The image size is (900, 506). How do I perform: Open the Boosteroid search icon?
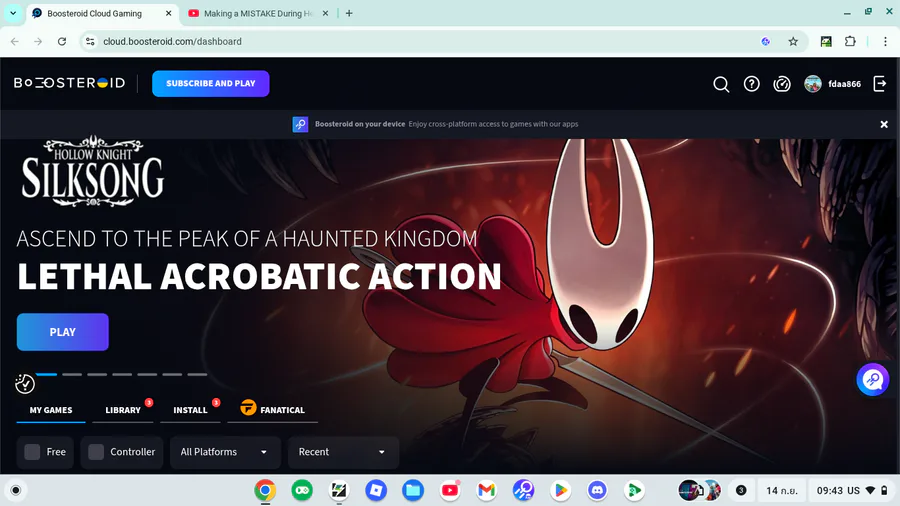(721, 84)
